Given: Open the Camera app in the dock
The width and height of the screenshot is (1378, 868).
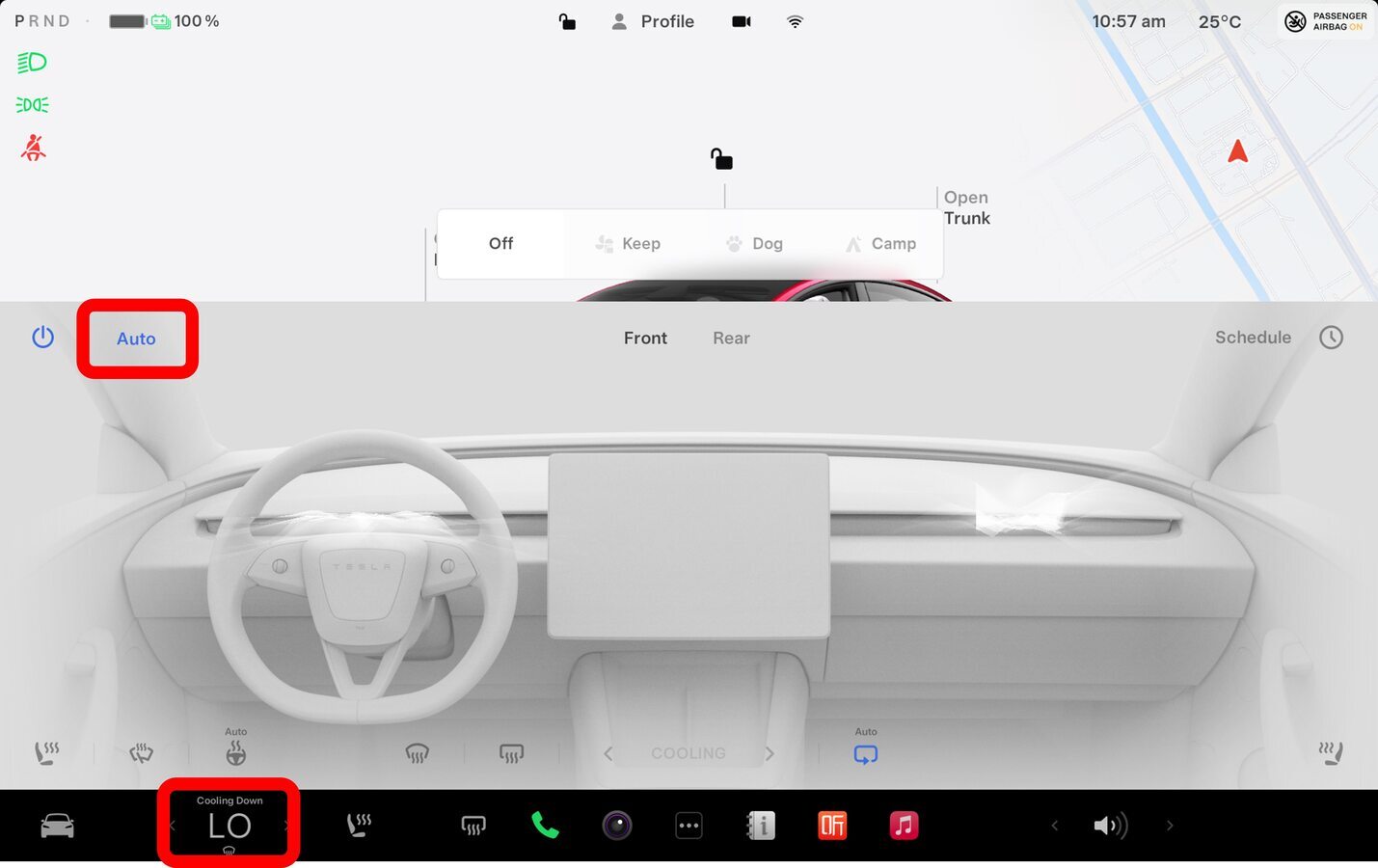Looking at the screenshot, I should pos(617,826).
